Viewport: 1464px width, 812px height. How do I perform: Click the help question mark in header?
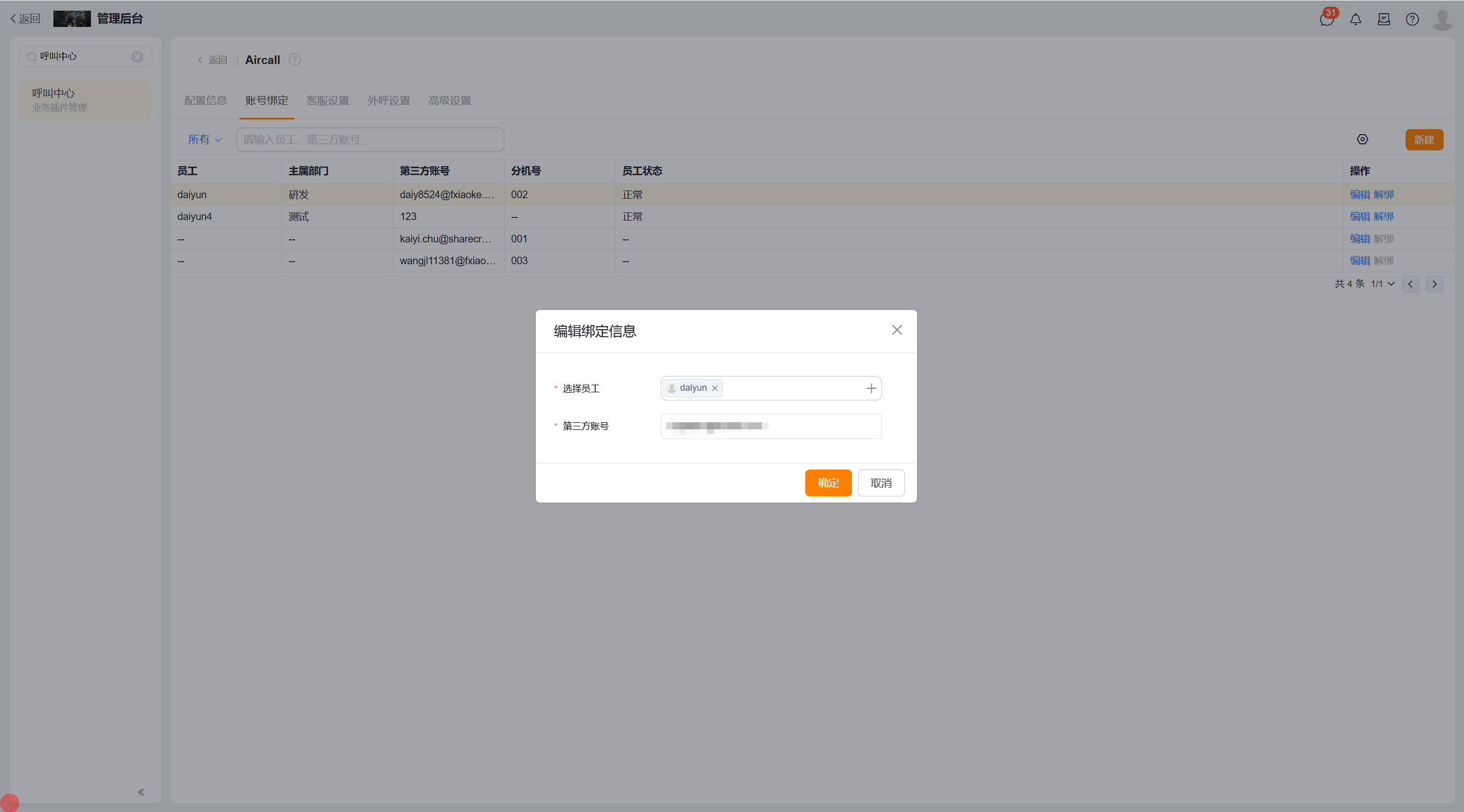point(1412,19)
